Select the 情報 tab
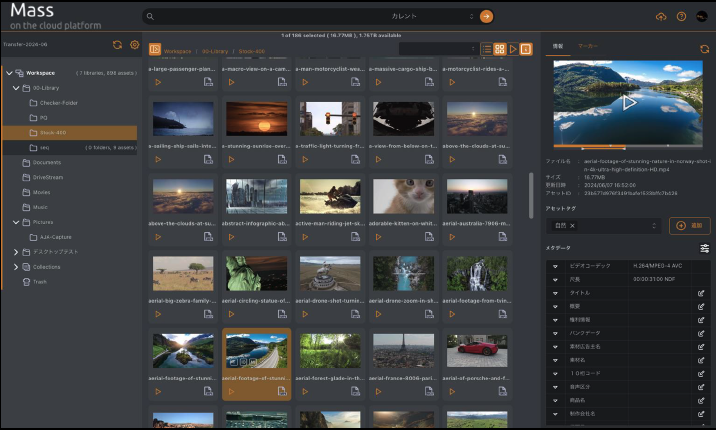 558,46
